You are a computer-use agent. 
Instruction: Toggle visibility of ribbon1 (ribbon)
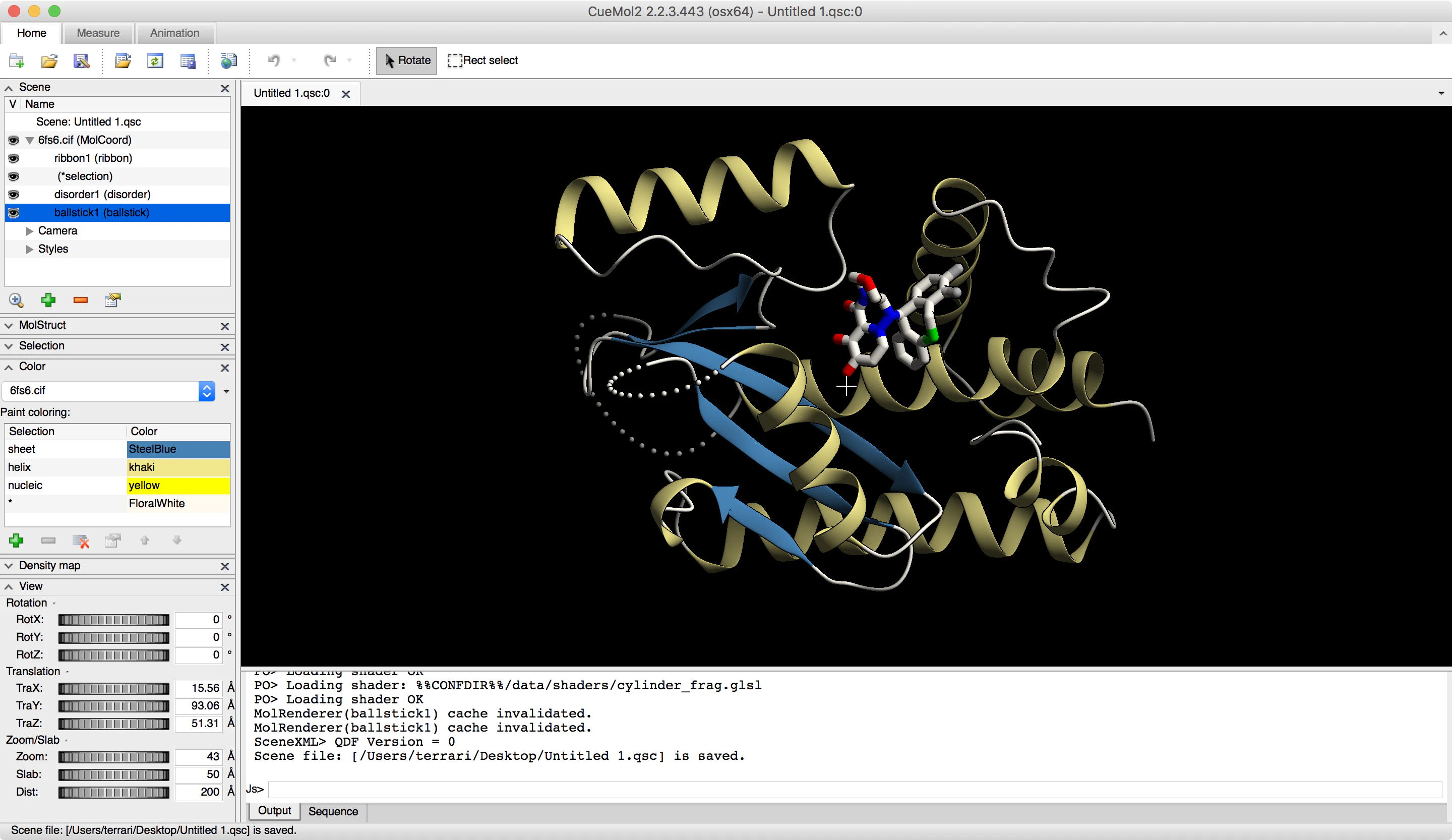tap(14, 158)
